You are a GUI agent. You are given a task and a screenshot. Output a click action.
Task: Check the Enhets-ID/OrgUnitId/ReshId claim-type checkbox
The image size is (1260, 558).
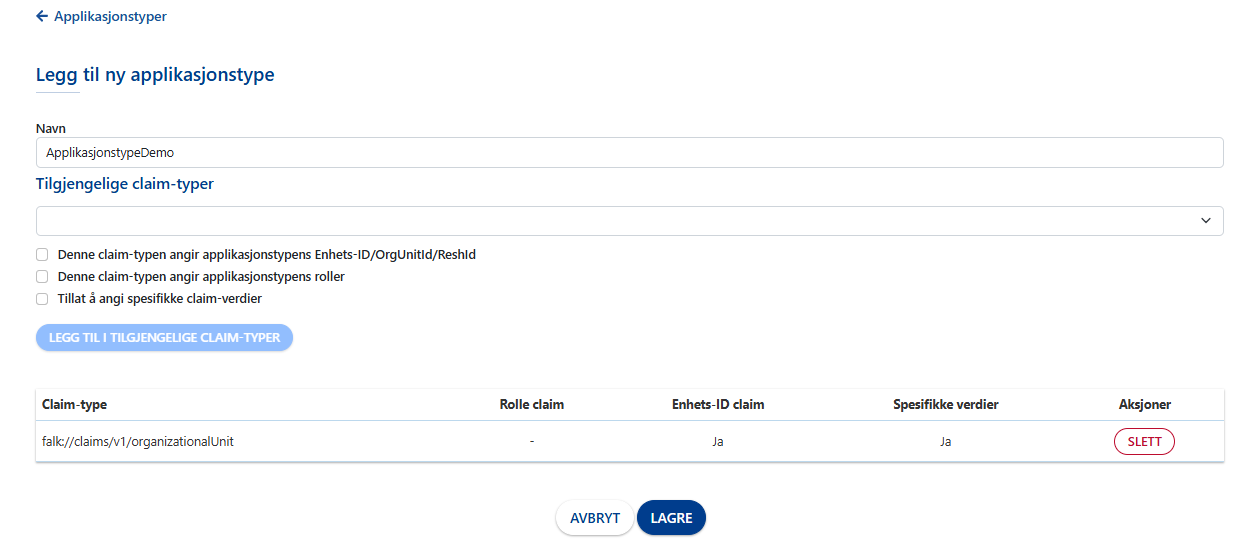pyautogui.click(x=42, y=255)
